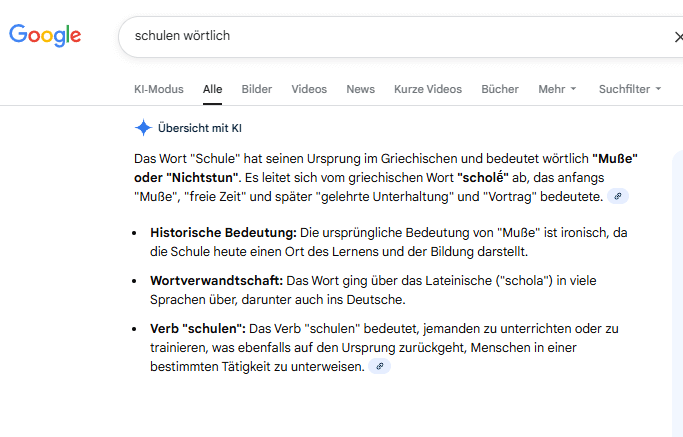
Task: Click the sparkle icon beside Übersicht mit KI
Action: click(x=143, y=128)
